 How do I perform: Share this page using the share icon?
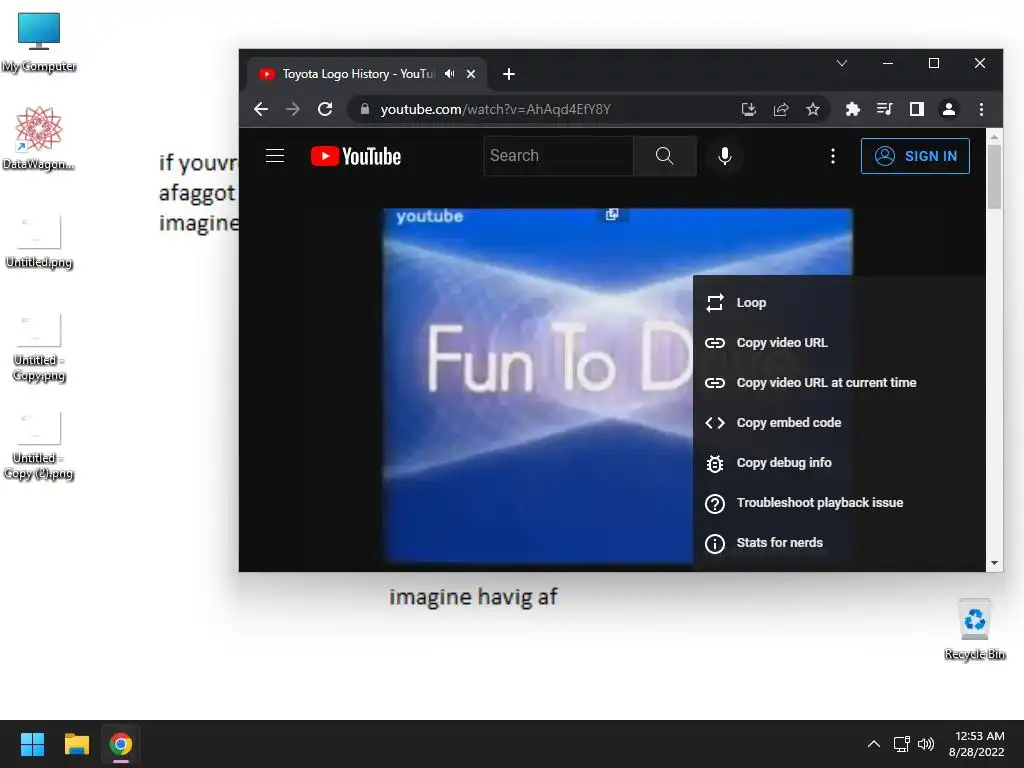(781, 109)
